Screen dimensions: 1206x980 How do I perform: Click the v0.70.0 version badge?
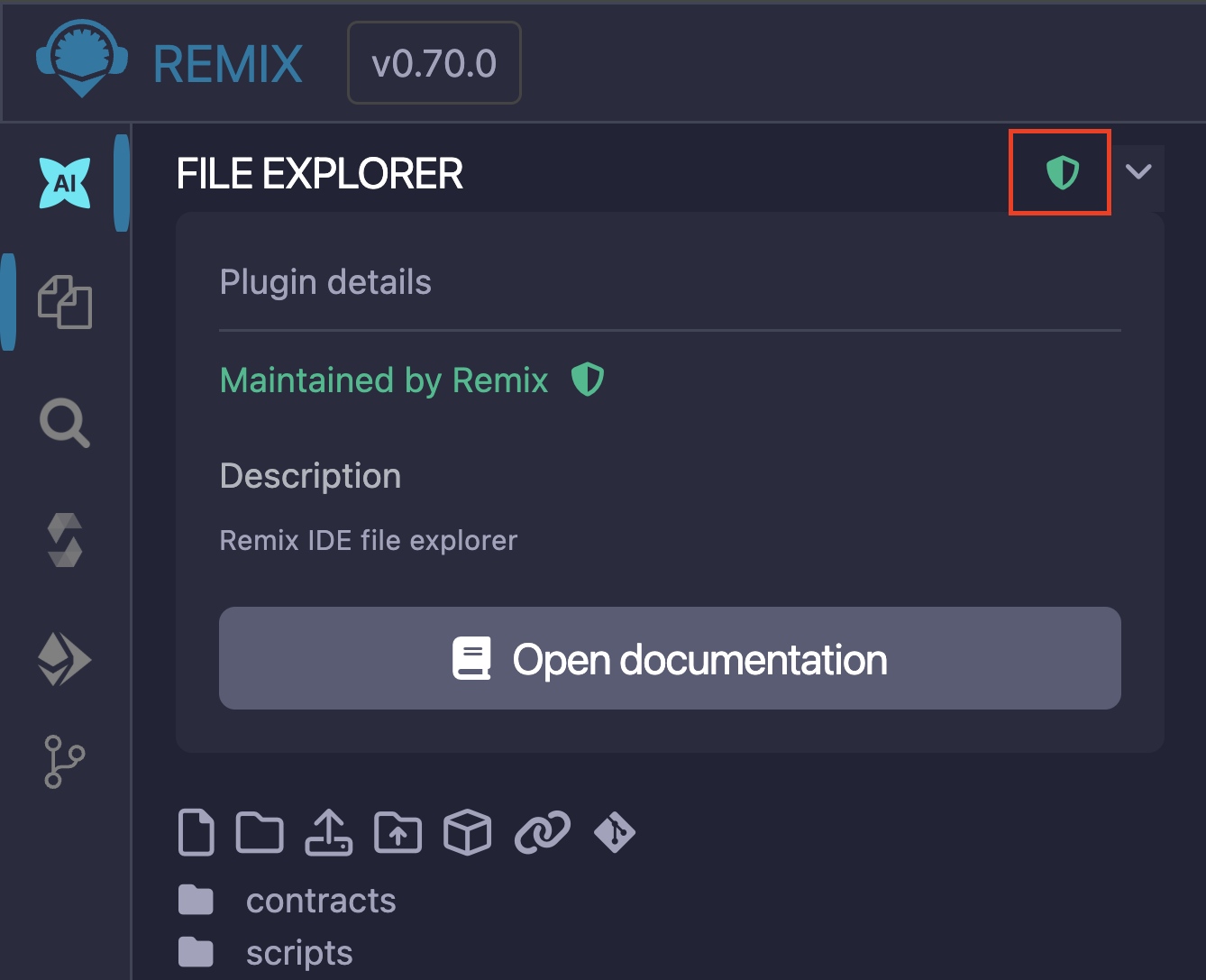point(434,63)
